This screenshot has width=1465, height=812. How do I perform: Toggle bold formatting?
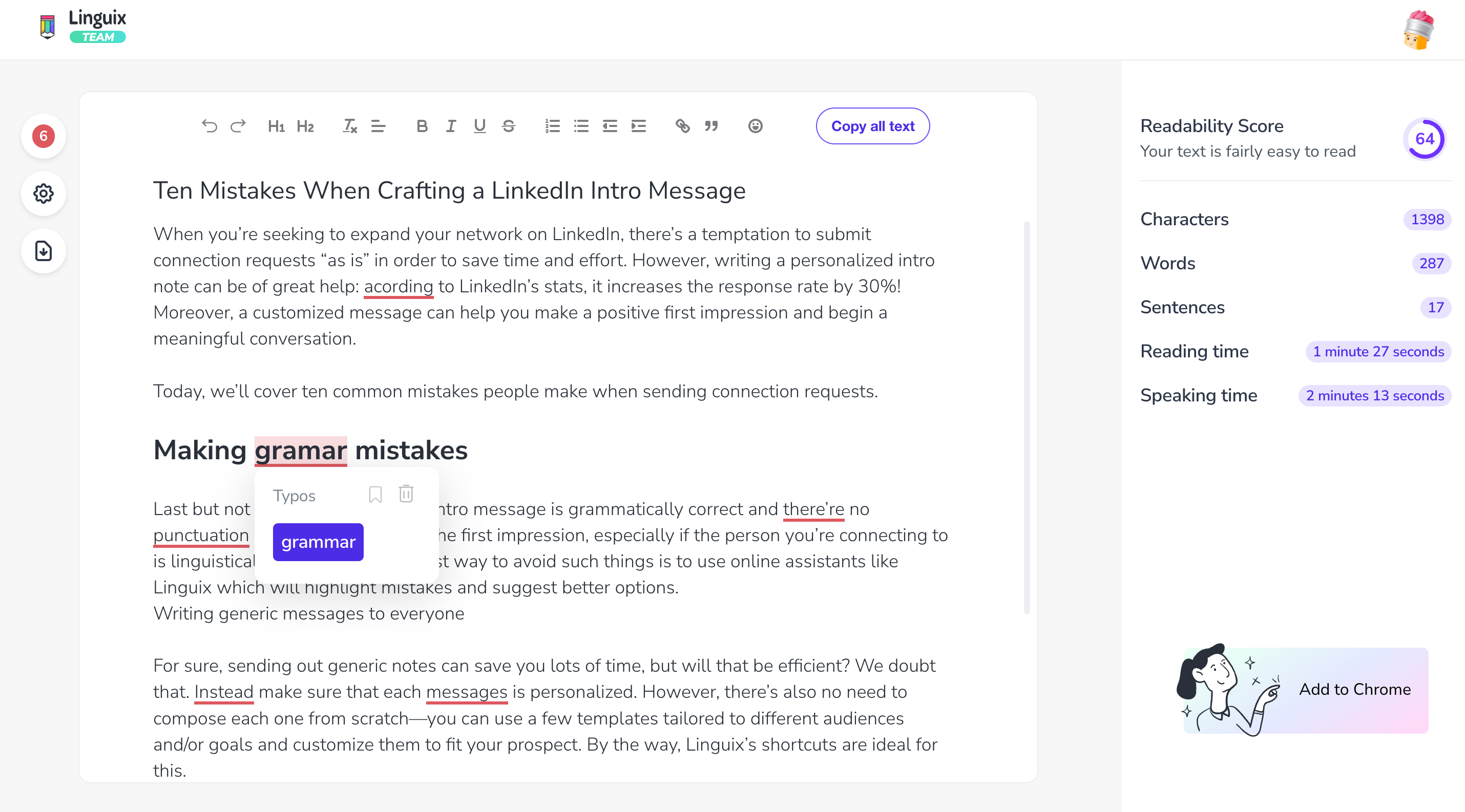point(422,126)
